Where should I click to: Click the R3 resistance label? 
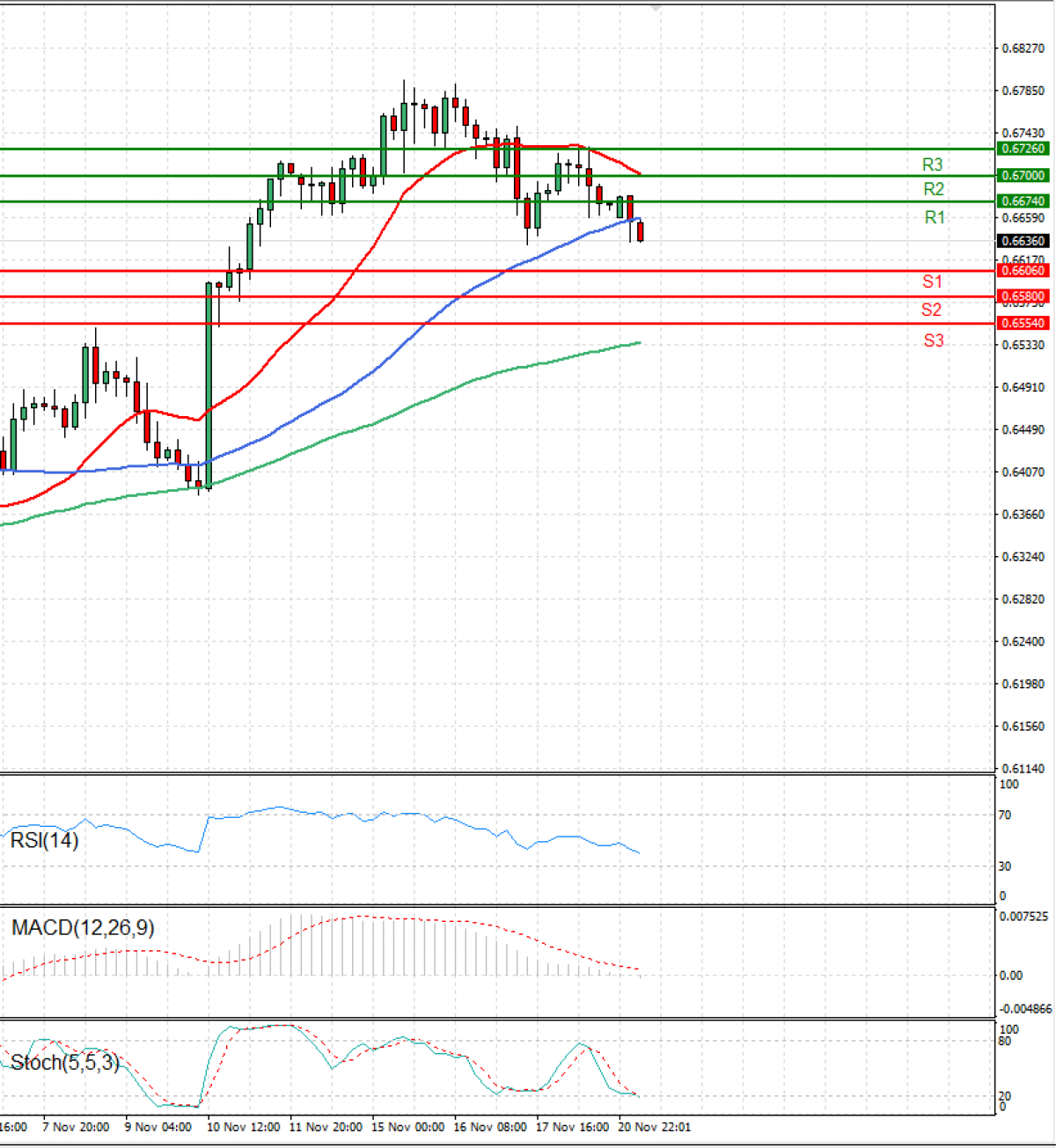(932, 165)
